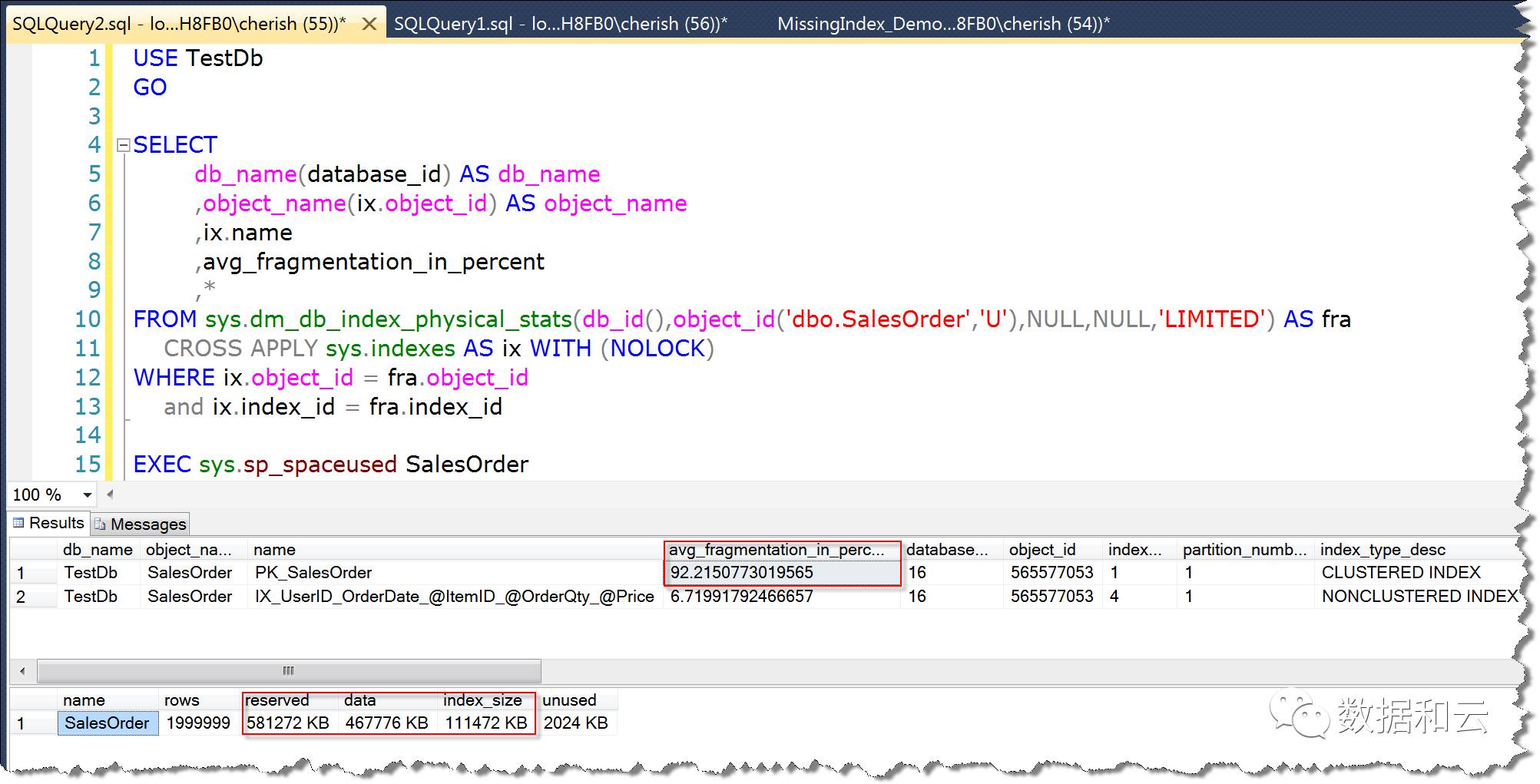Switch to the SQLQuery2.sql tab

point(179,24)
